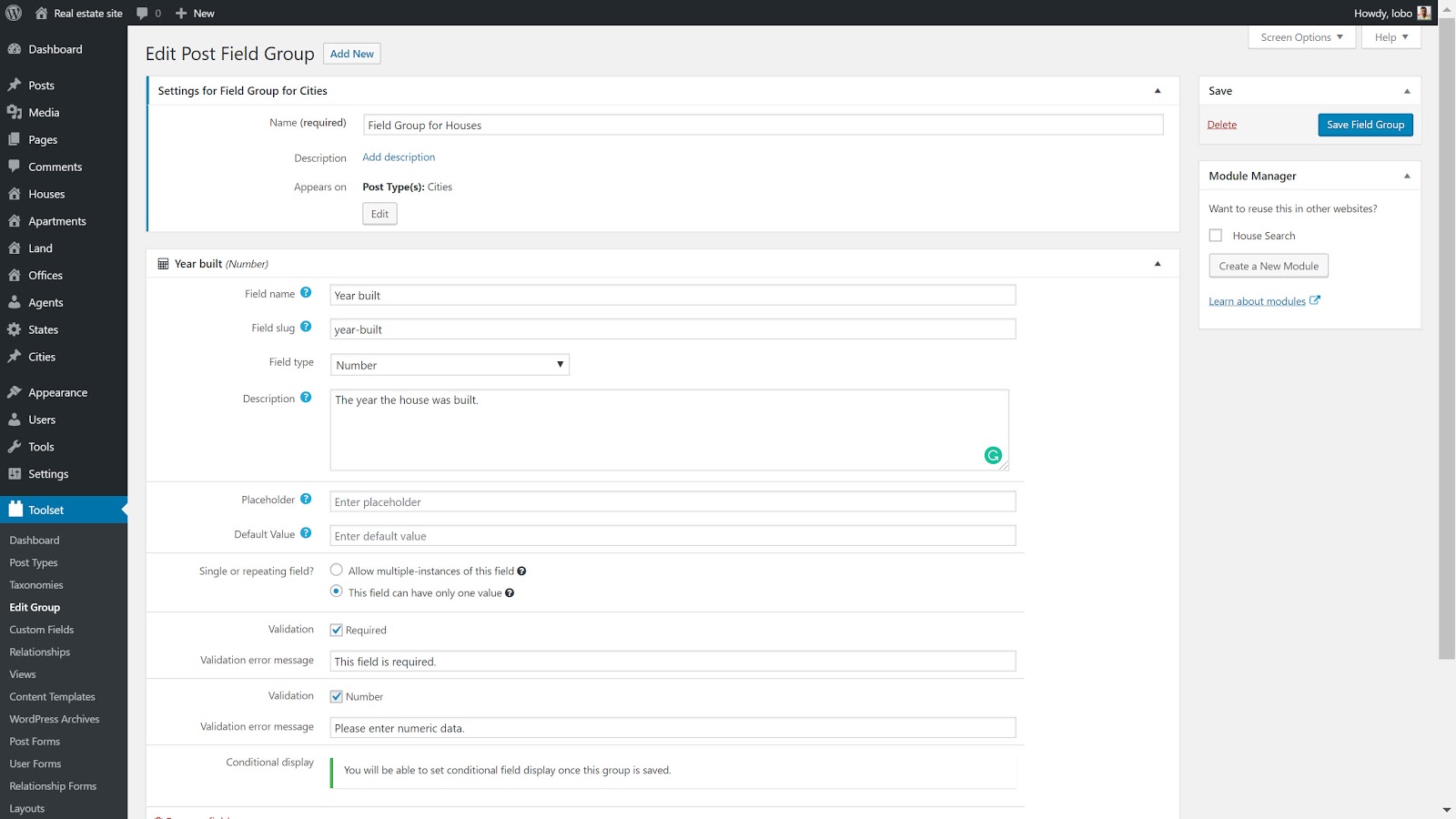Click the Grammarly icon in Description textarea
This screenshot has height=819, width=1456.
point(993,455)
